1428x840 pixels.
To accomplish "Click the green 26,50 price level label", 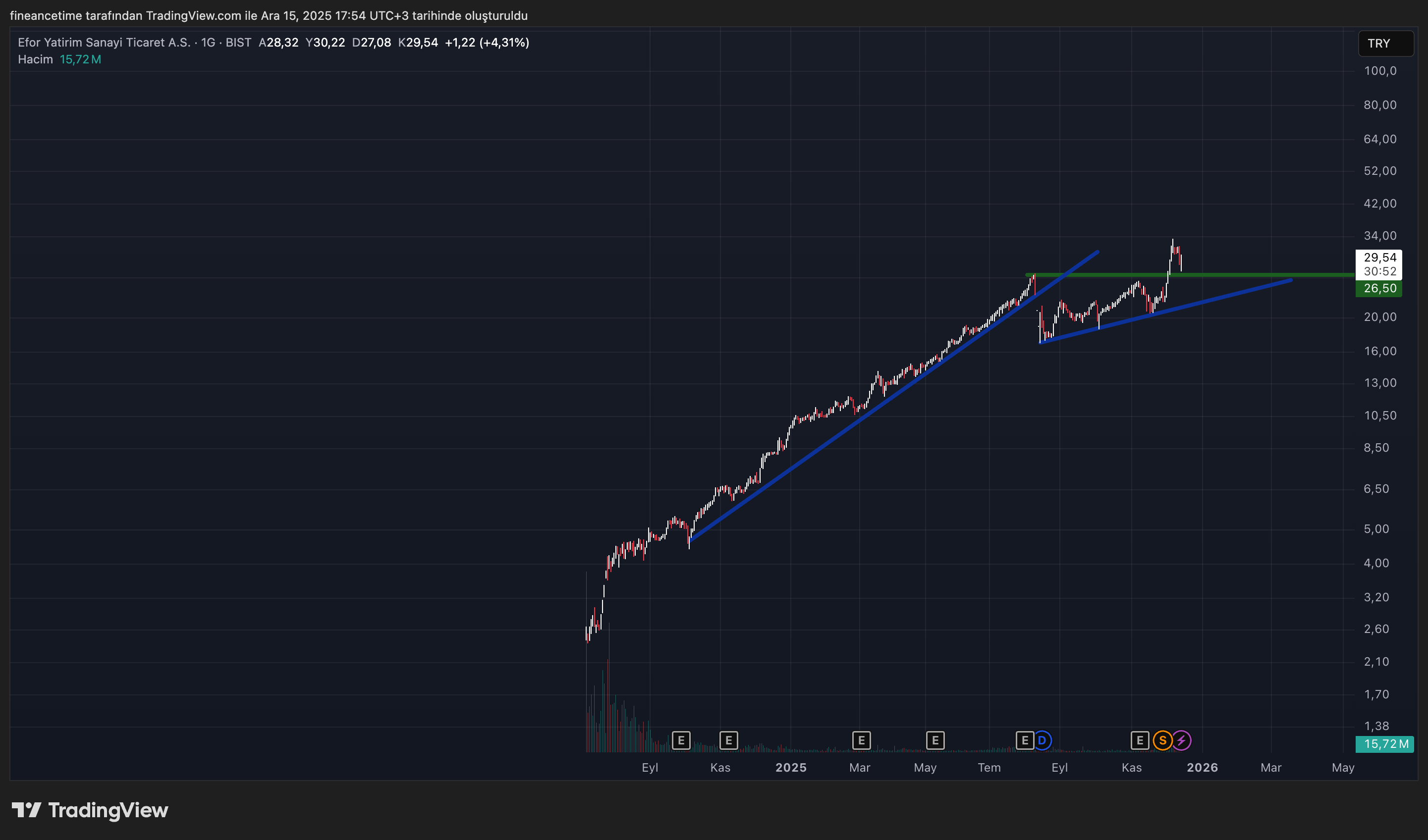I will tap(1379, 288).
